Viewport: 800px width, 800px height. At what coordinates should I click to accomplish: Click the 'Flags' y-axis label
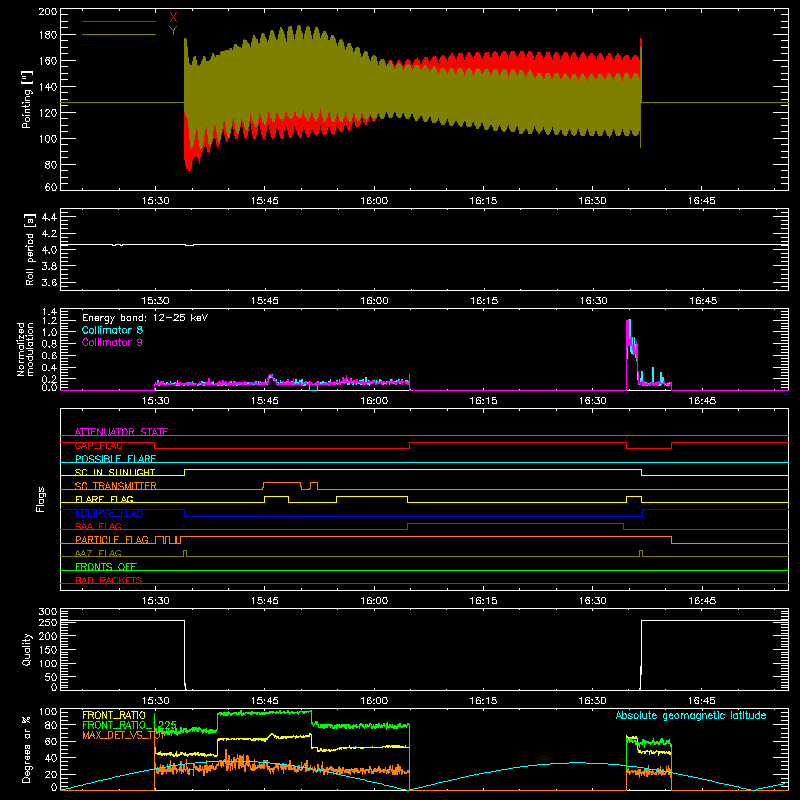pyautogui.click(x=40, y=499)
